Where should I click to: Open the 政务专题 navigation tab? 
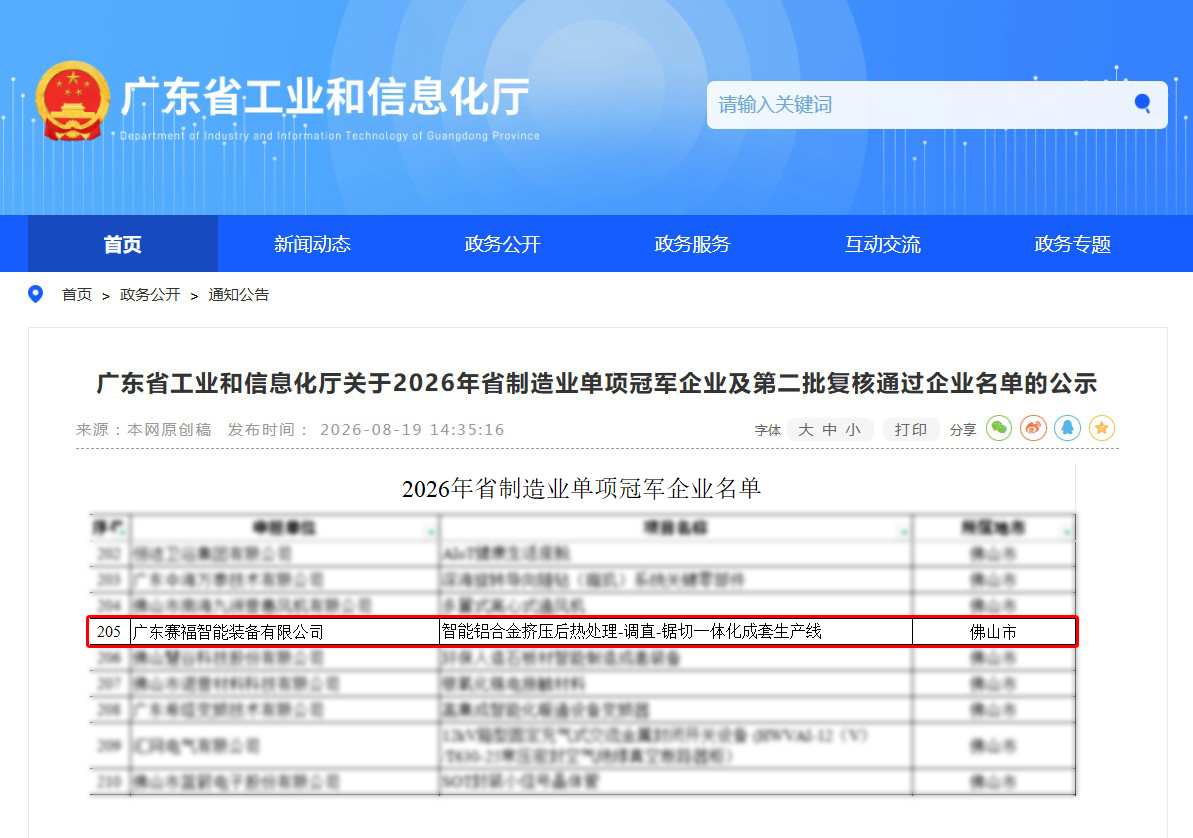1073,244
